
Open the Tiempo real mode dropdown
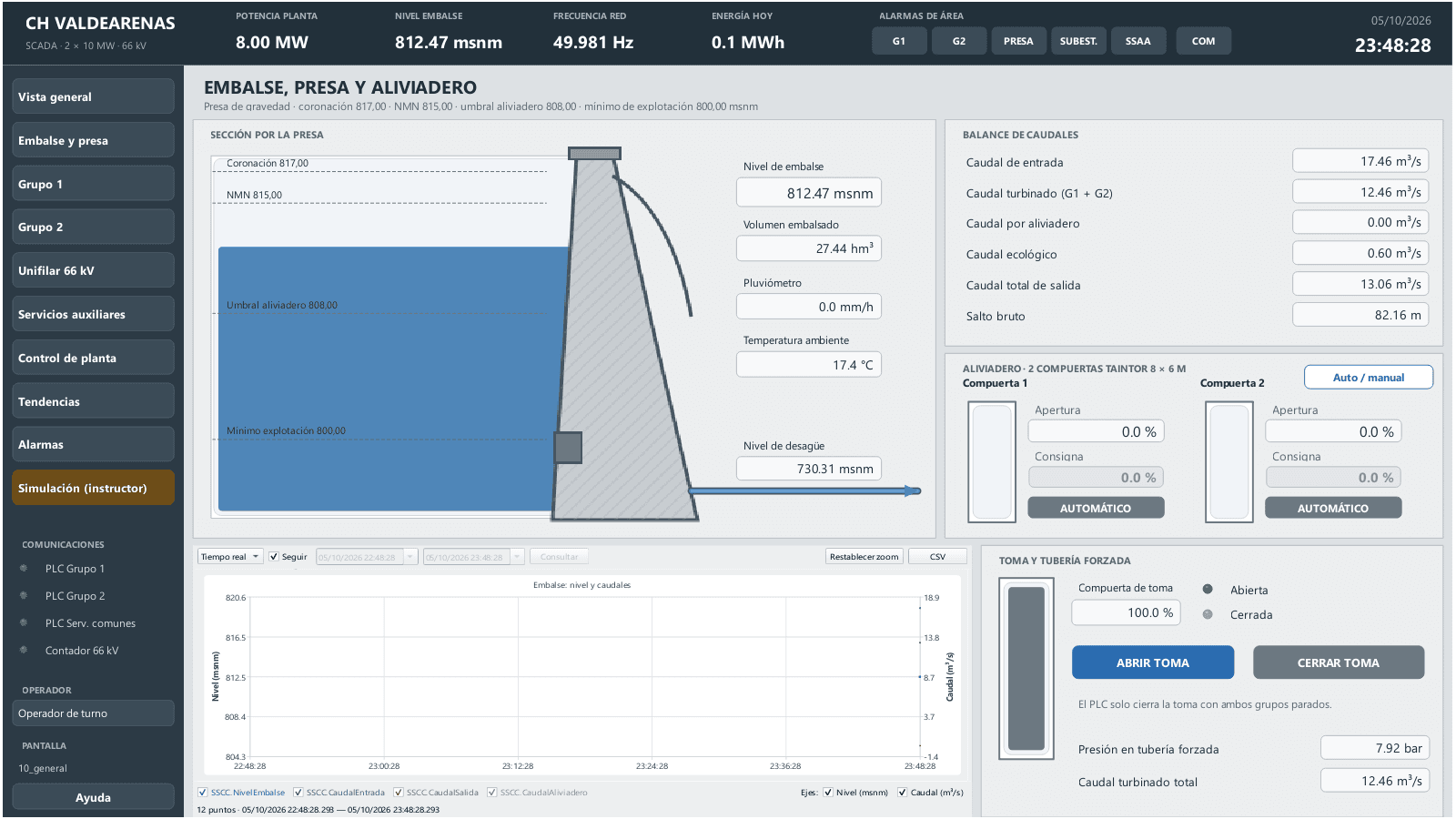(x=230, y=557)
